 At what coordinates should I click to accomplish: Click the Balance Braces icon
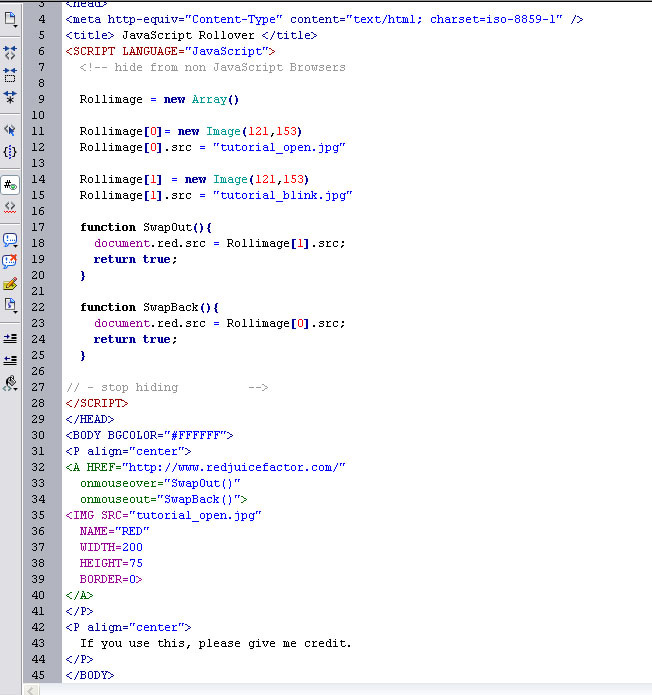coord(10,152)
